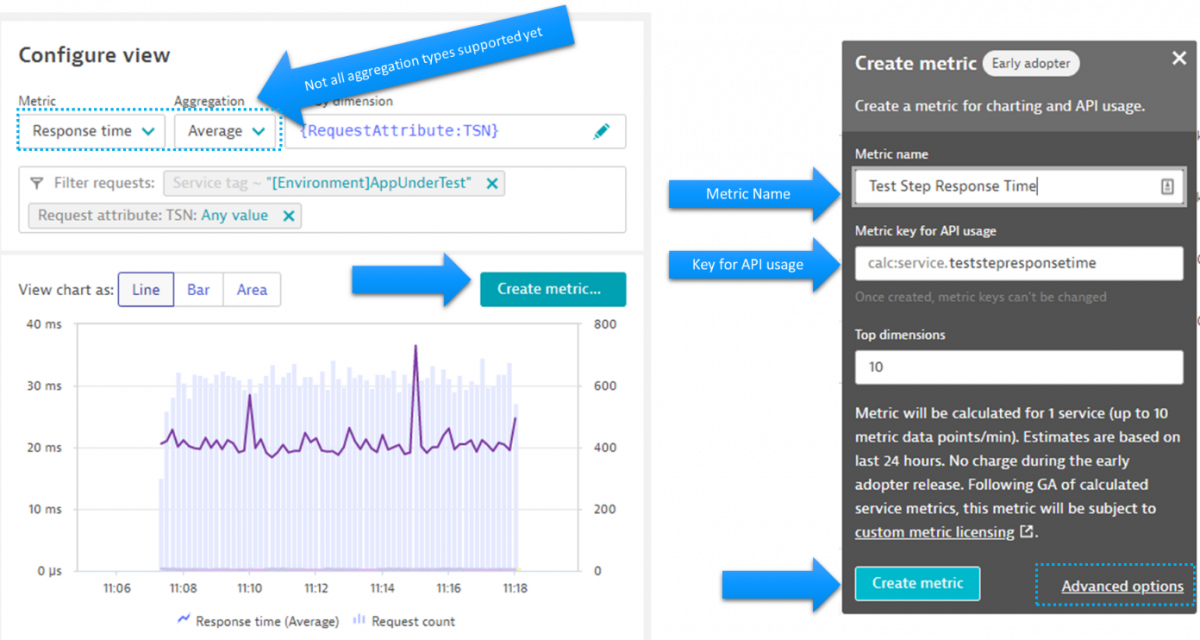Remove the Service tag AppUnderTest filter

click(x=490, y=183)
